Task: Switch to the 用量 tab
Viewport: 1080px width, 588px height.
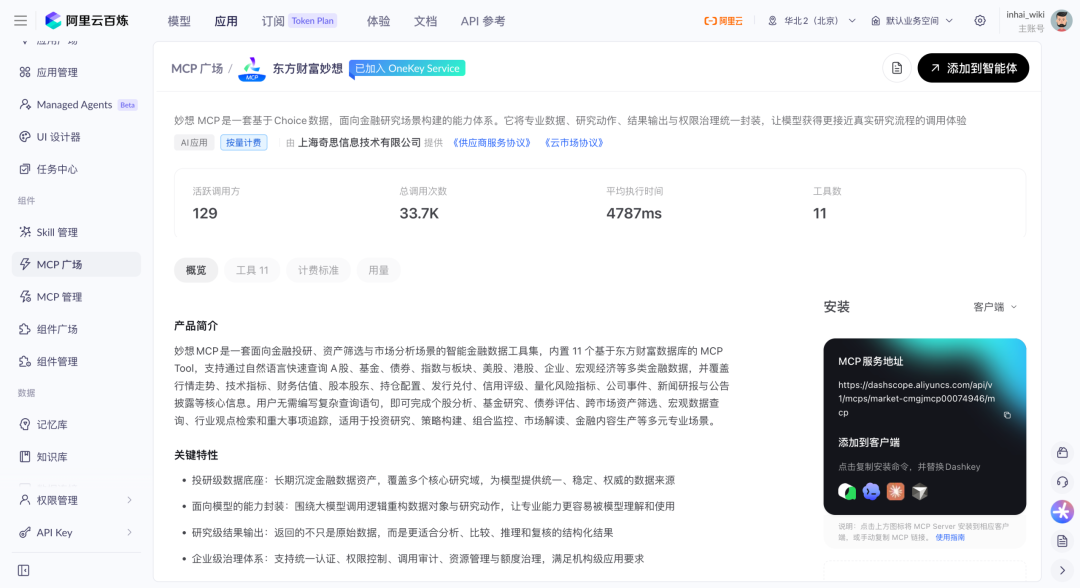Action: pyautogui.click(x=378, y=270)
